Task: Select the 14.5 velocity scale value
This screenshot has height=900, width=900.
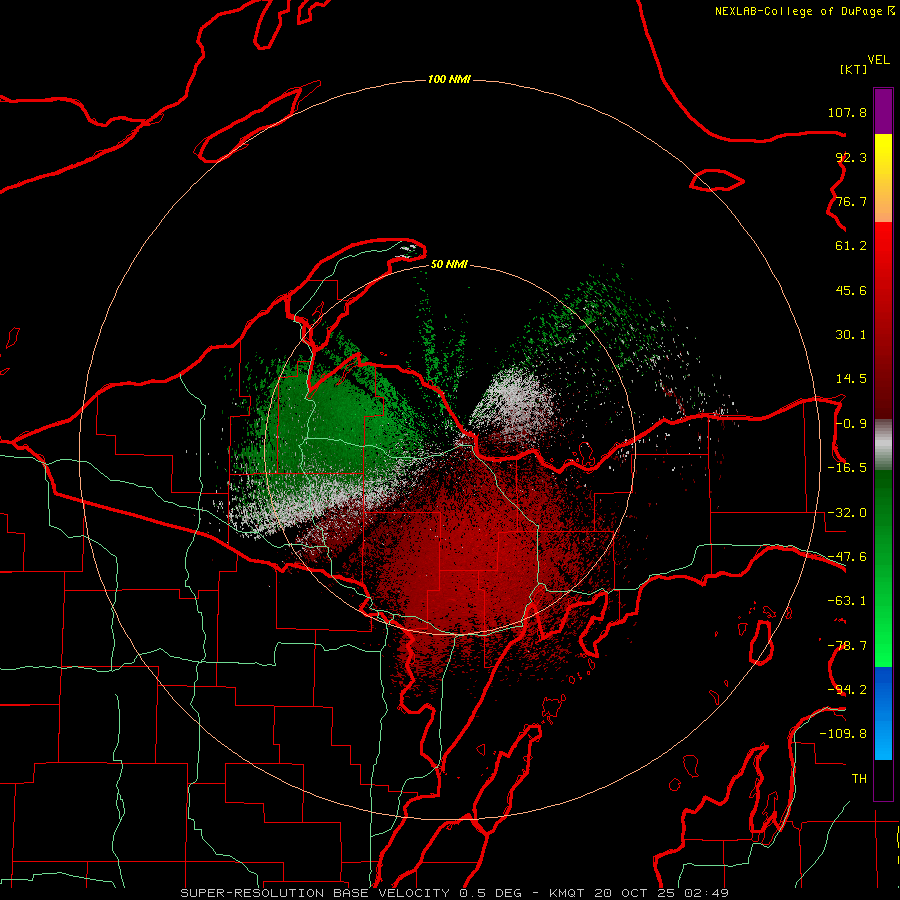Action: pyautogui.click(x=851, y=379)
